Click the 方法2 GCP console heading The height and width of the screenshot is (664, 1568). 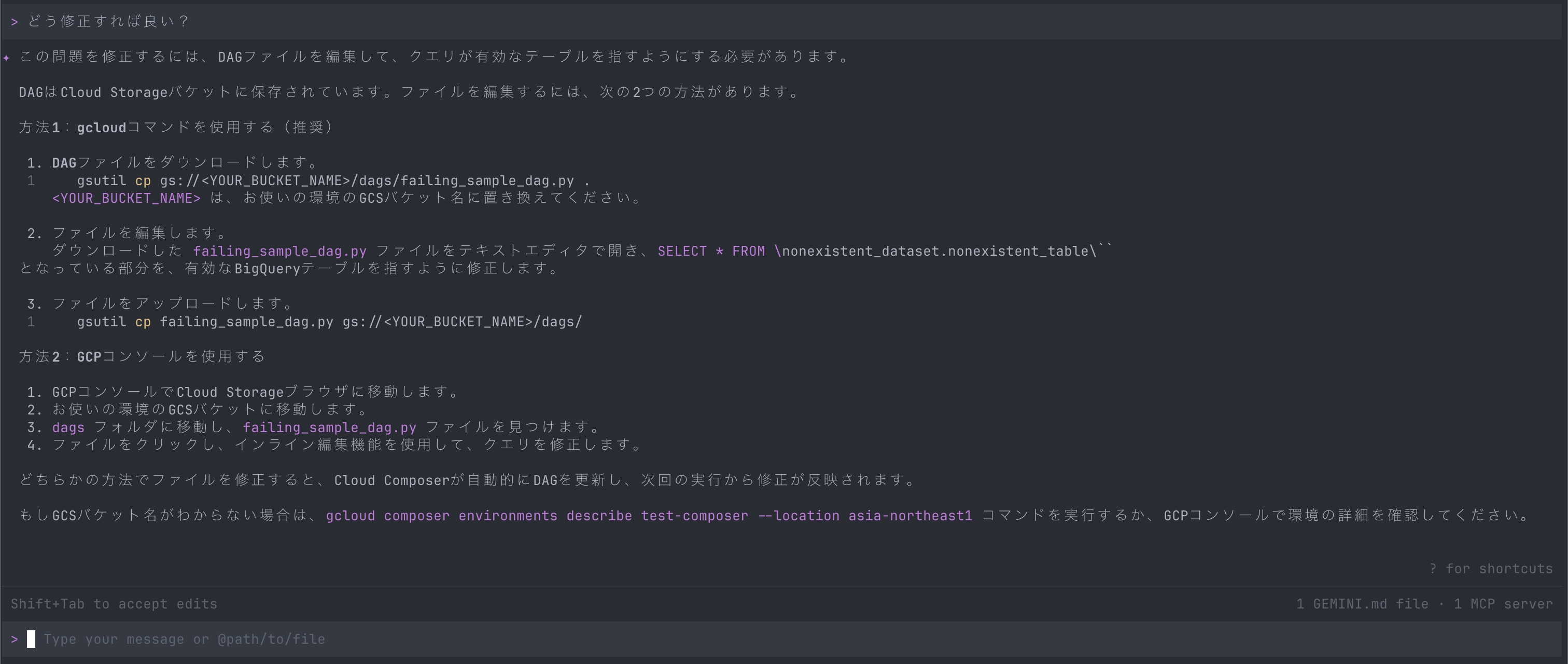141,356
